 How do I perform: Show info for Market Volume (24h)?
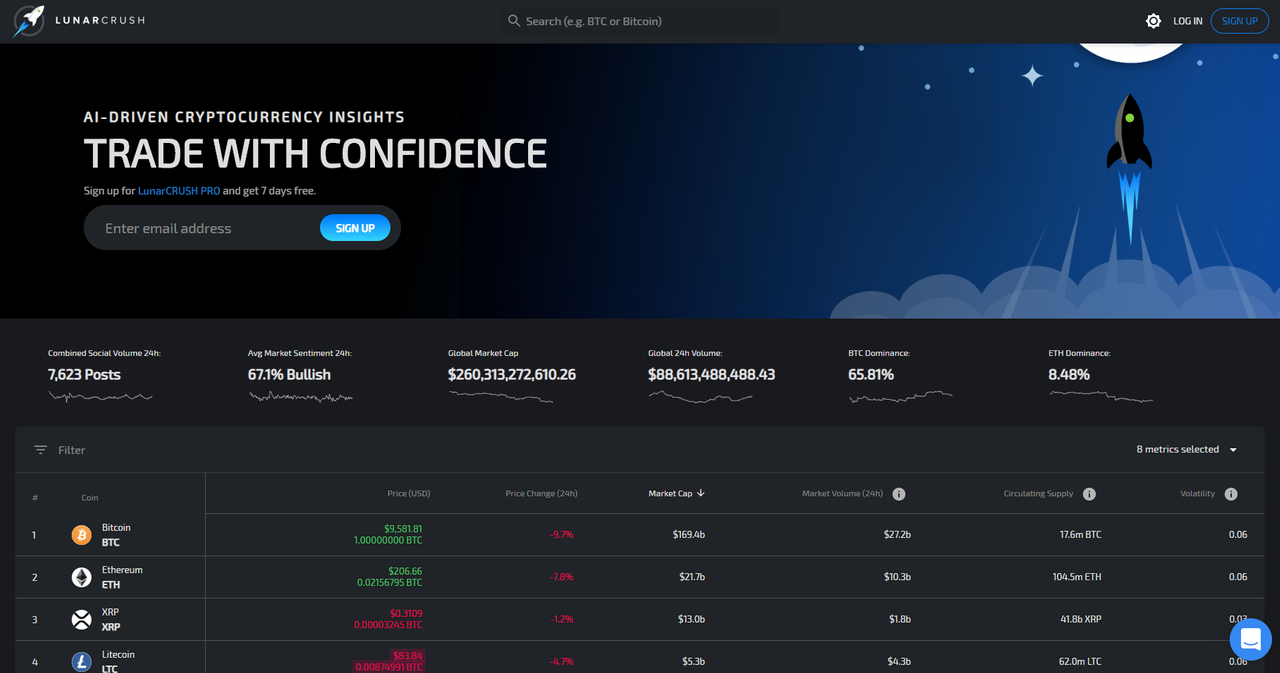tap(899, 494)
